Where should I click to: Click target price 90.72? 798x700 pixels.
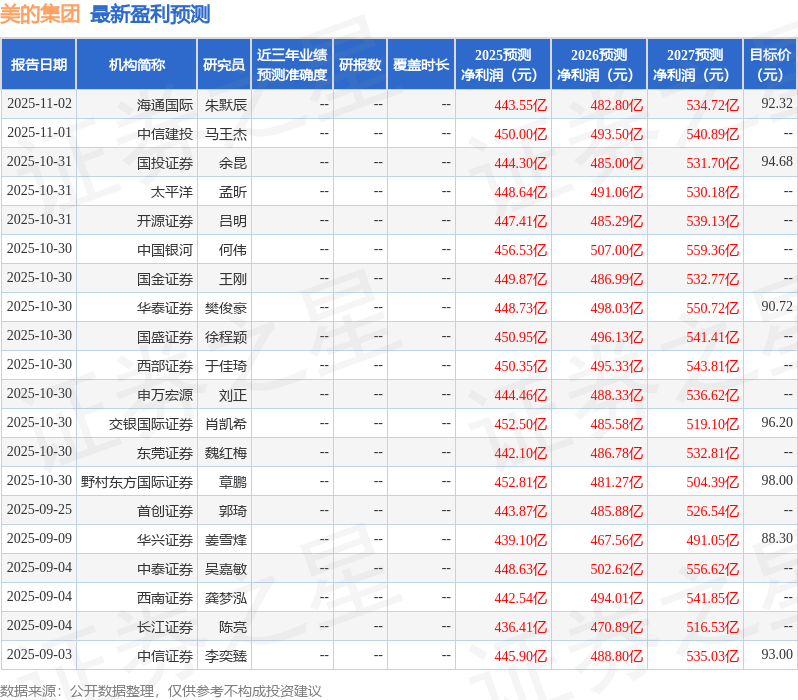click(x=777, y=307)
